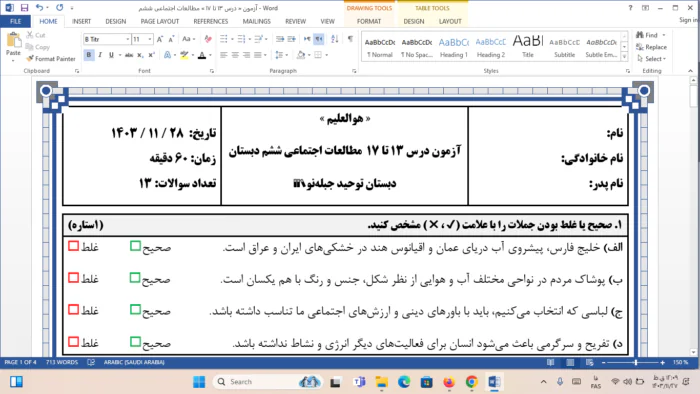Image resolution: width=700 pixels, height=394 pixels.
Task: Check صحیح box for question ج
Action: (x=135, y=309)
